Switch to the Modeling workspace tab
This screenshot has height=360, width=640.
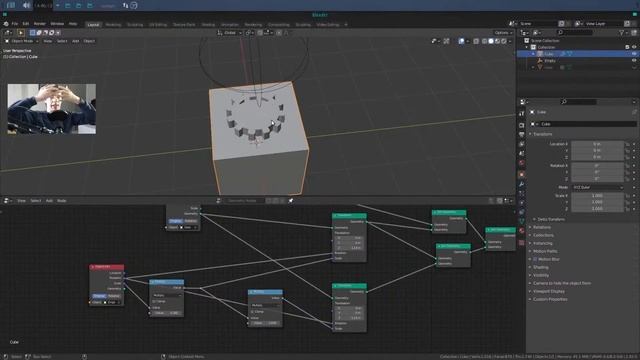pyautogui.click(x=113, y=24)
